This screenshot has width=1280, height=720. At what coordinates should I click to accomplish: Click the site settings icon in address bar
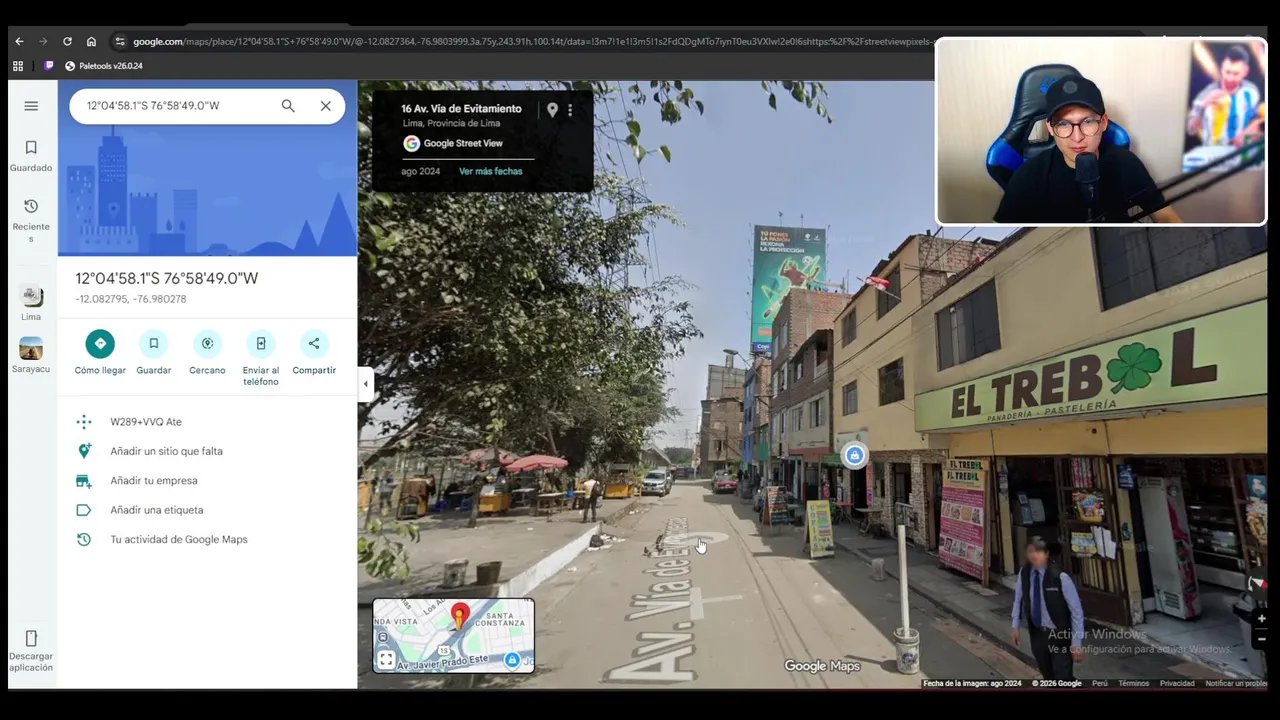pos(120,41)
